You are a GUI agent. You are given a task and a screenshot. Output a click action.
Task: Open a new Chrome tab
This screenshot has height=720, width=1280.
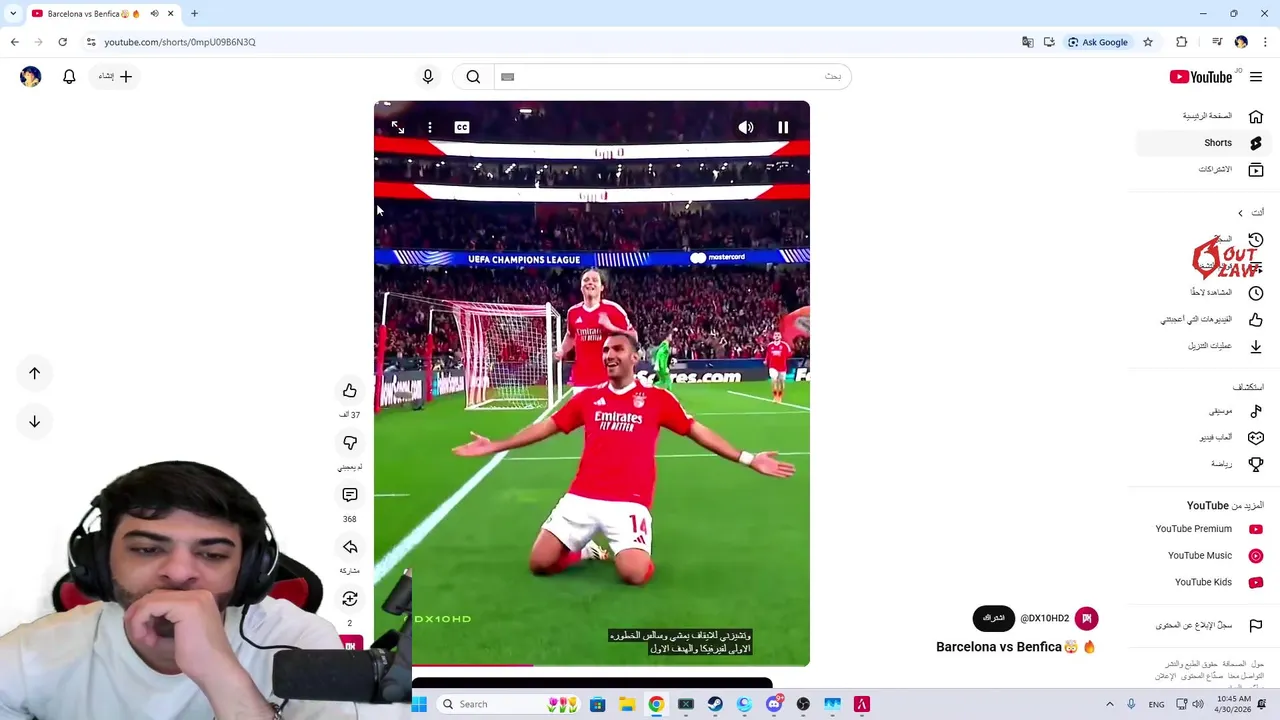click(194, 14)
